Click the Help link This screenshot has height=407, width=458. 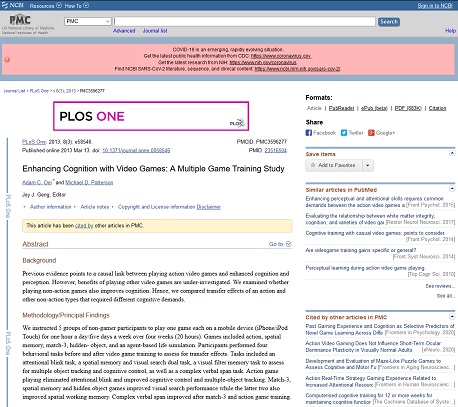coord(450,31)
